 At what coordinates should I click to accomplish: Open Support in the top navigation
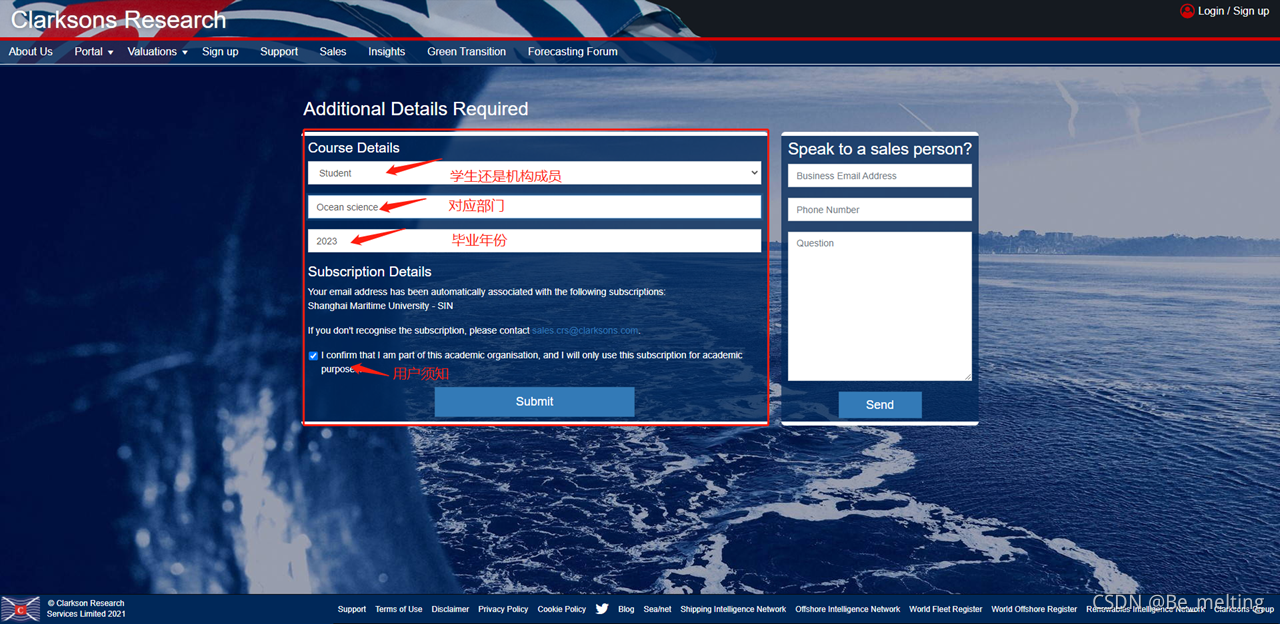(279, 51)
